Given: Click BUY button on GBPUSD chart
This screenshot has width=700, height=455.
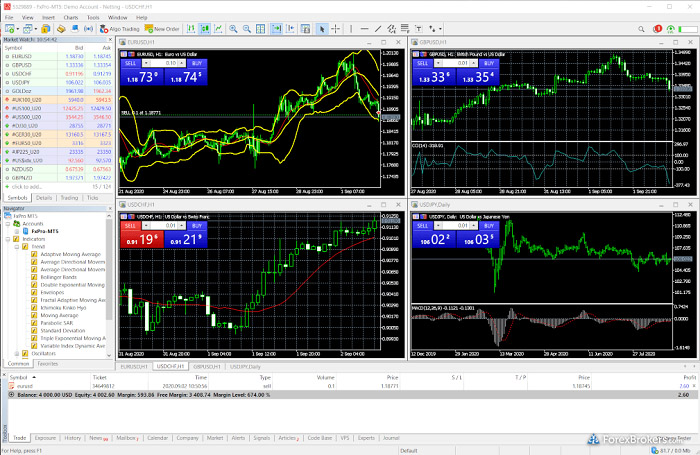Looking at the screenshot, I should point(489,63).
